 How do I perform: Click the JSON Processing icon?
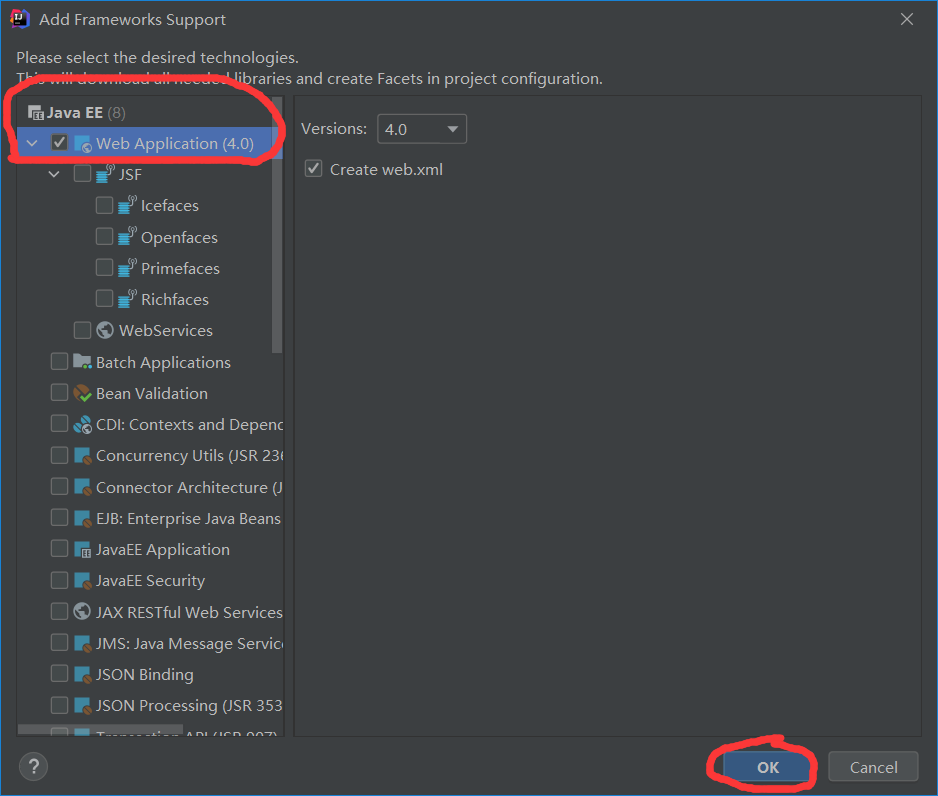click(x=82, y=706)
